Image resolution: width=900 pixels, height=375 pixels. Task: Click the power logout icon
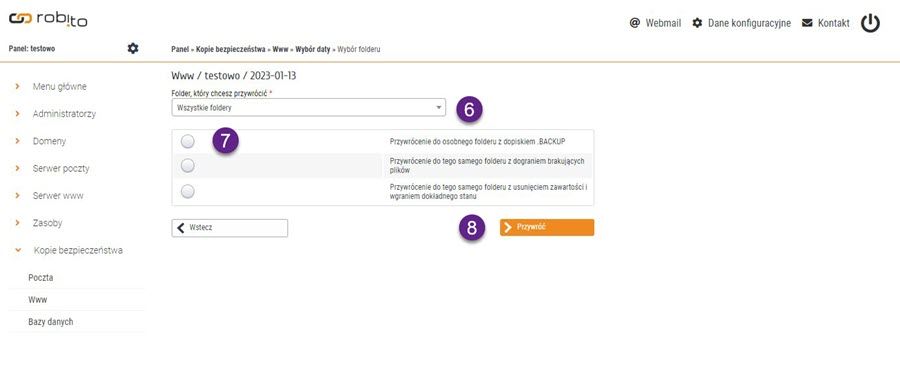[x=870, y=23]
